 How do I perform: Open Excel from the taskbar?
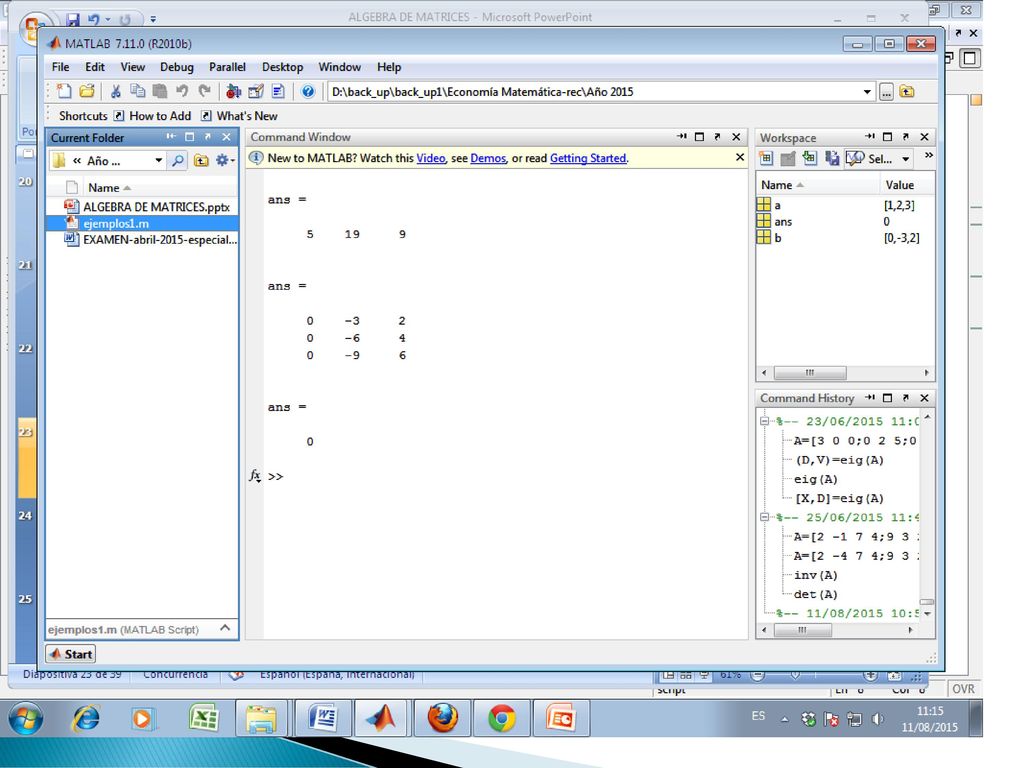pos(203,718)
